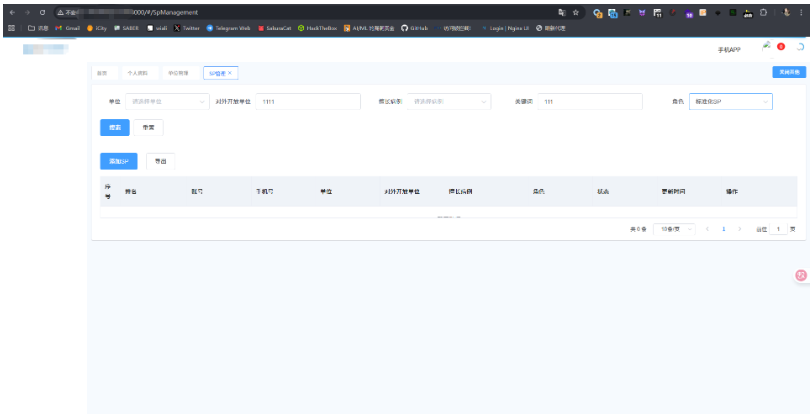Open the bookmarks folder next to apps grid
Viewport: 812px width, 414px height.
38,28
